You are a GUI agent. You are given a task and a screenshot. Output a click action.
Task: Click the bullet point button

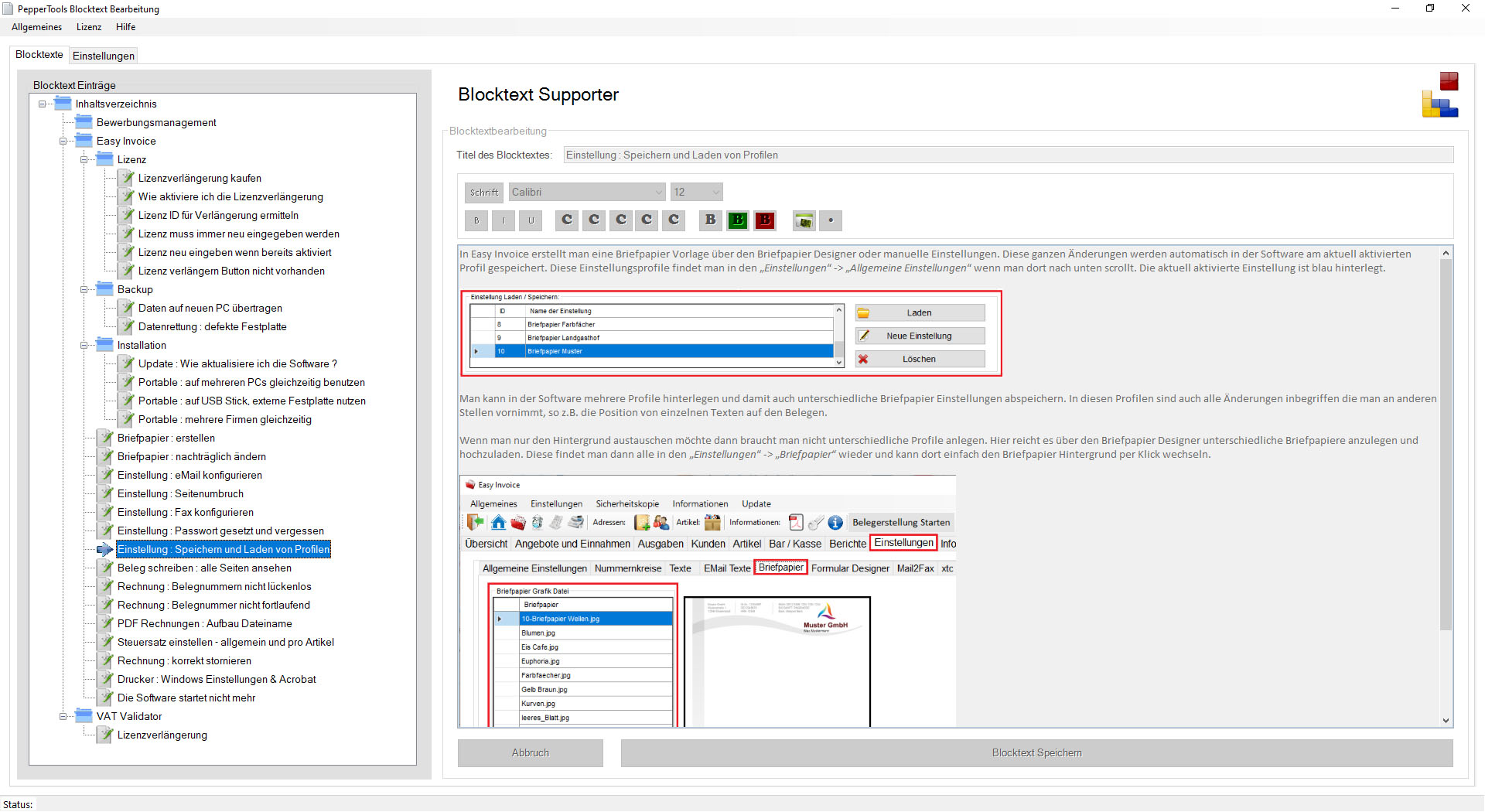pos(831,220)
